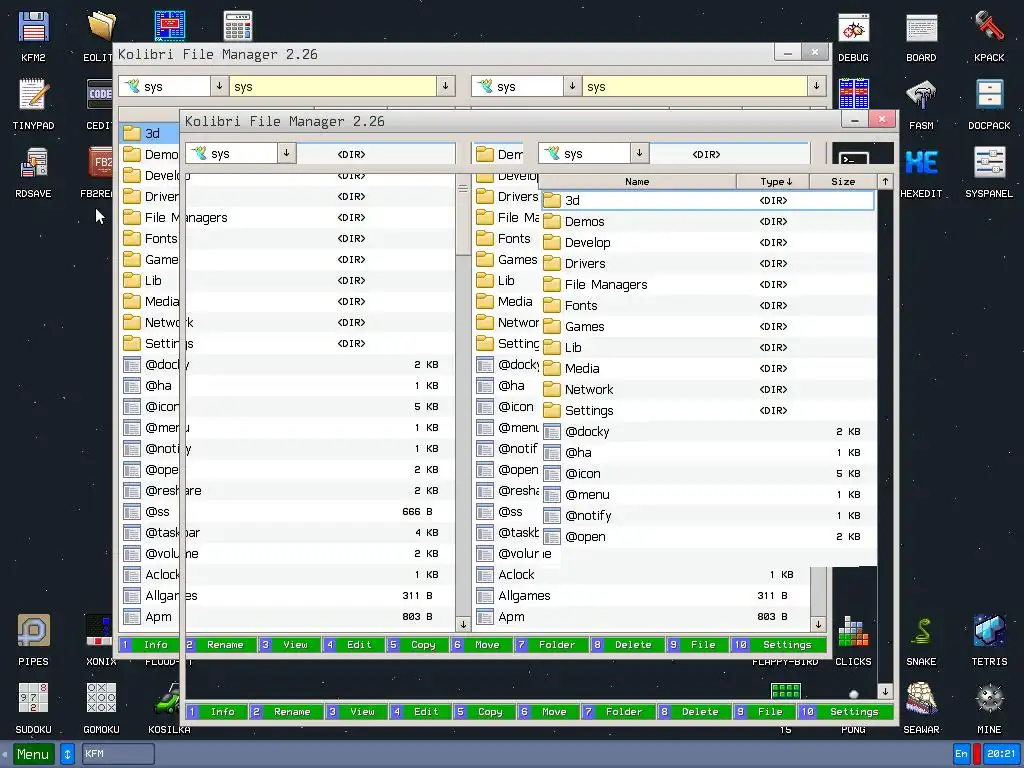The image size is (1024, 768).
Task: Open the calculator desktop icon
Action: [238, 26]
